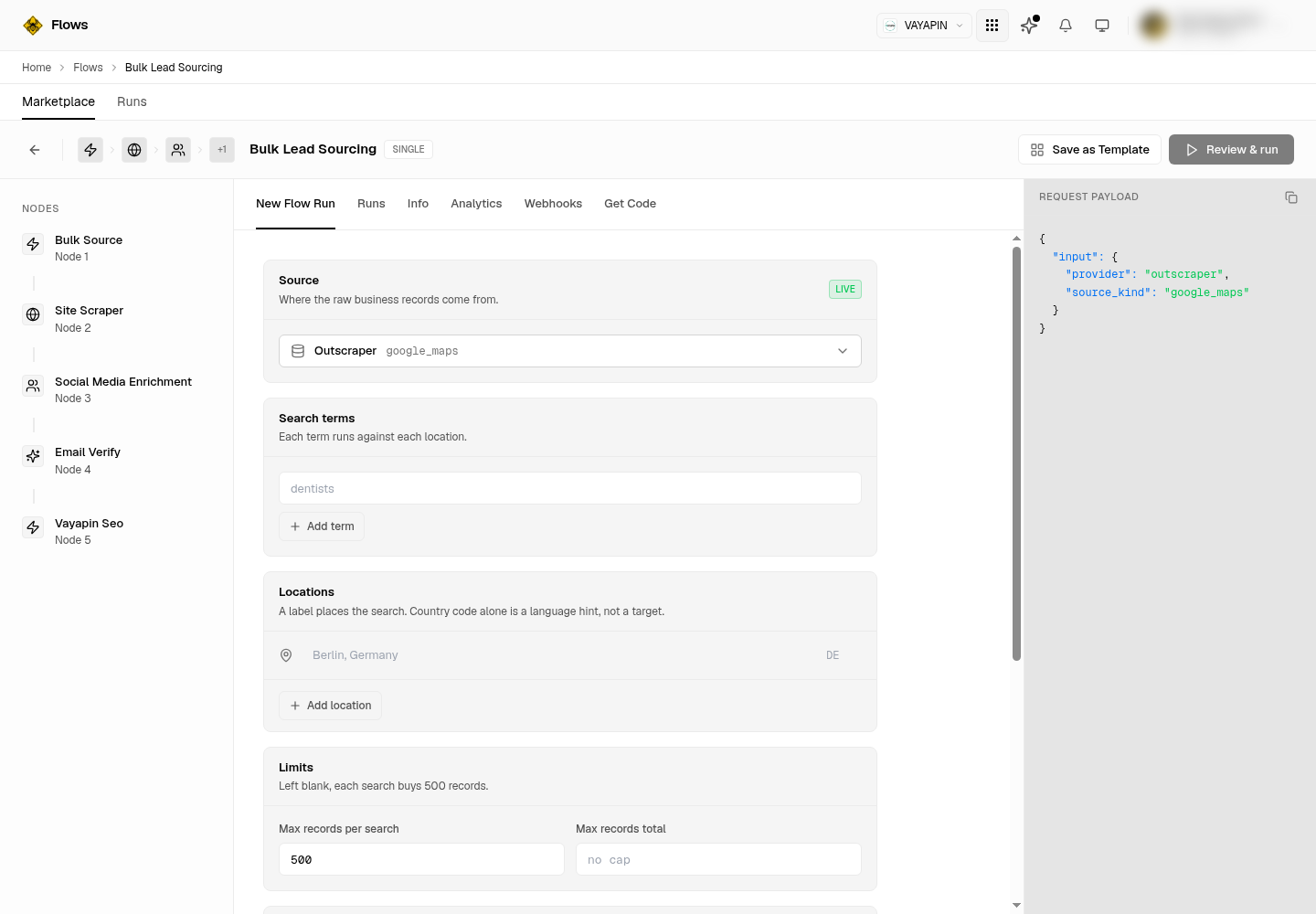Viewport: 1316px width, 914px height.
Task: Go back using the left arrow
Action: pyautogui.click(x=35, y=150)
